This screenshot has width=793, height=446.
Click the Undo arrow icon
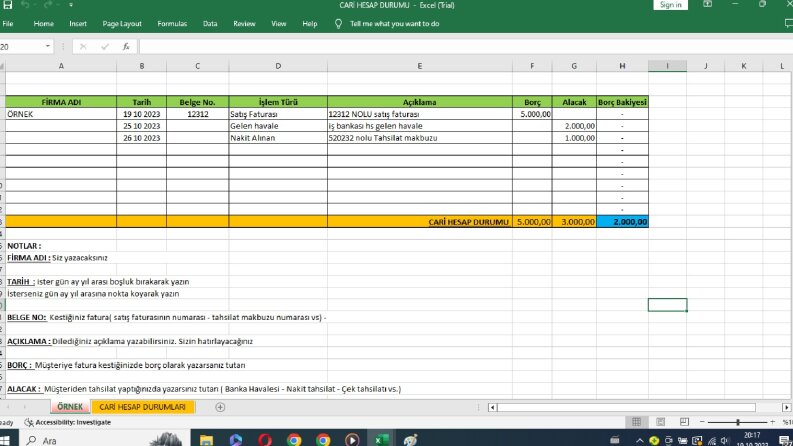click(x=25, y=5)
